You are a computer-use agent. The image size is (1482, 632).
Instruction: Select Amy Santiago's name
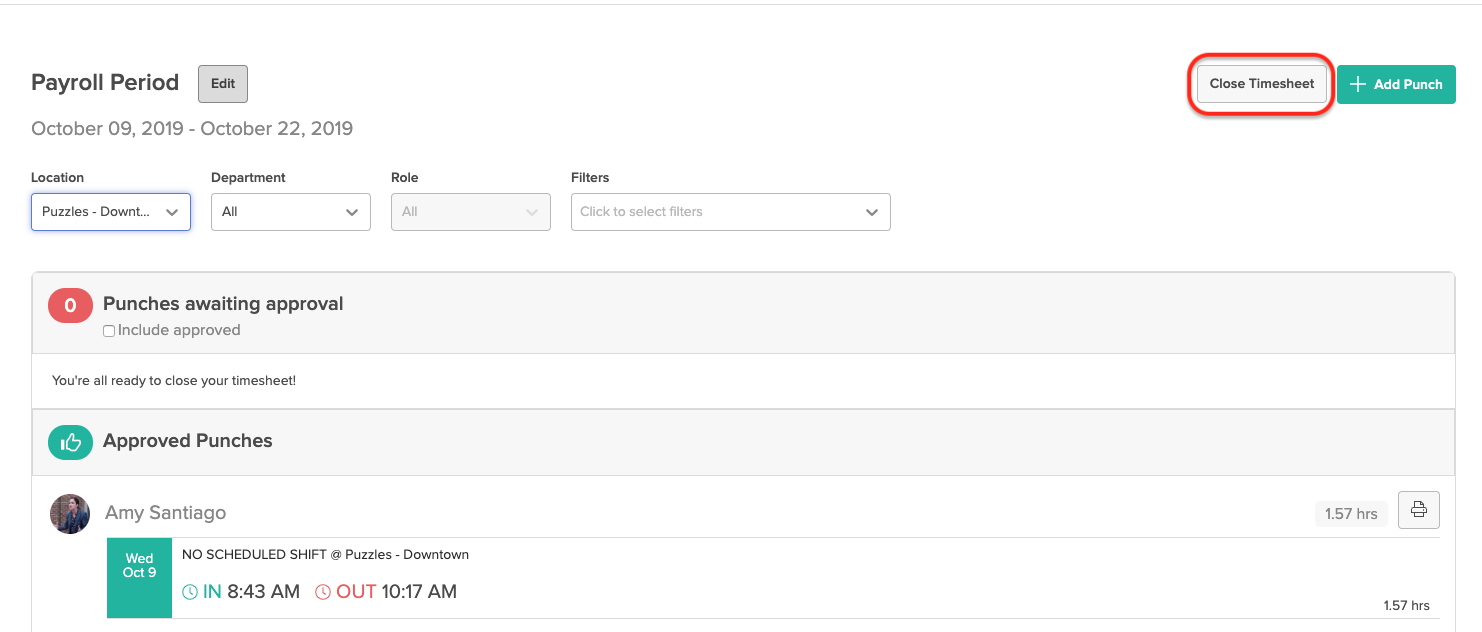(x=166, y=512)
